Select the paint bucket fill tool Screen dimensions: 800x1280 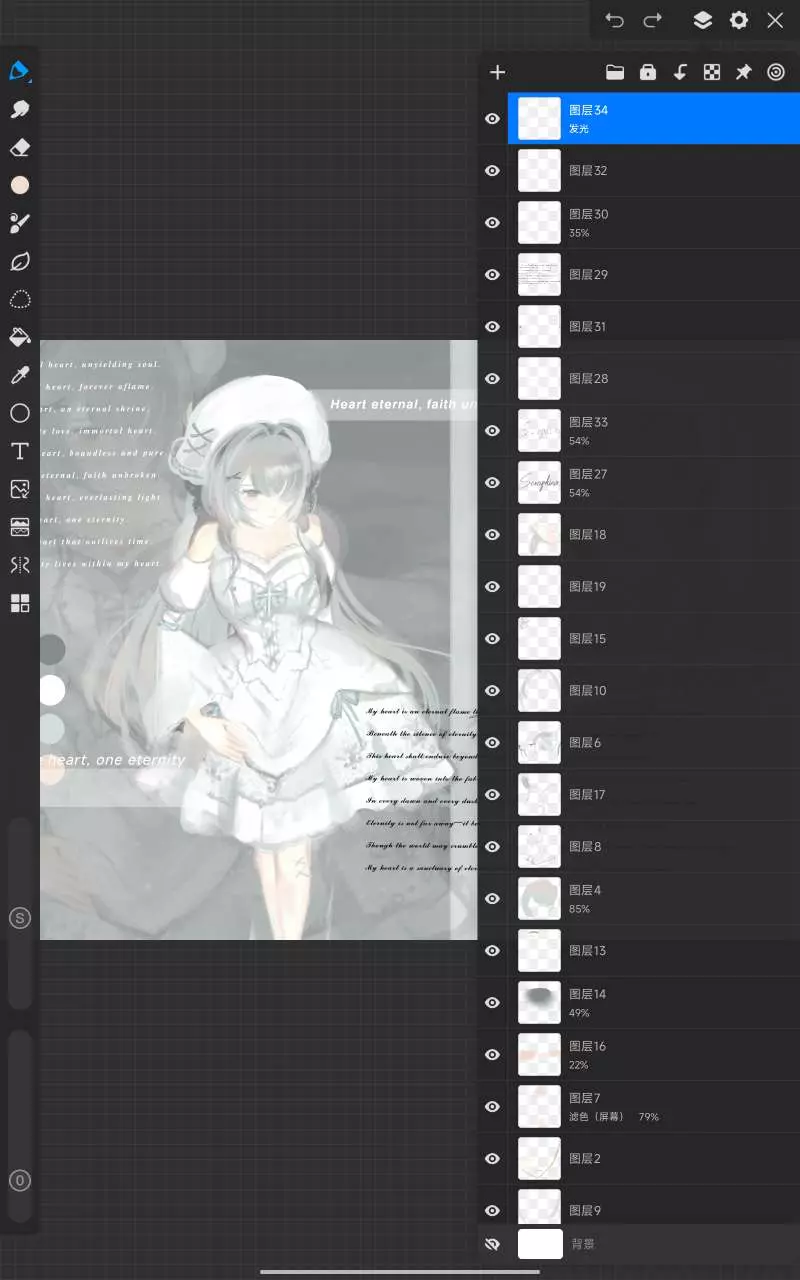[x=20, y=337]
